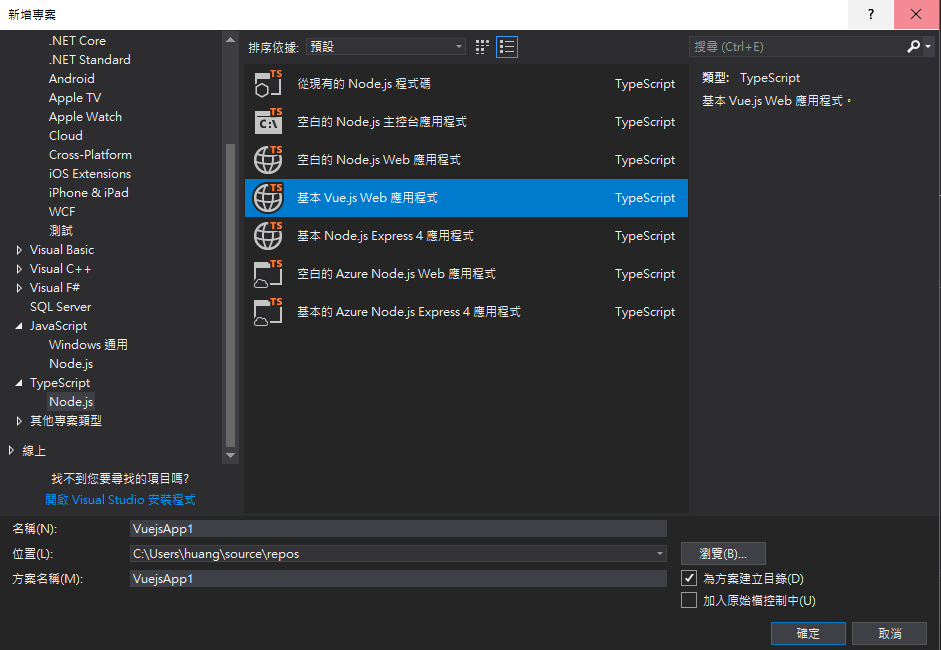Click the 名稱 VuejsApp1 input field

[x=398, y=528]
